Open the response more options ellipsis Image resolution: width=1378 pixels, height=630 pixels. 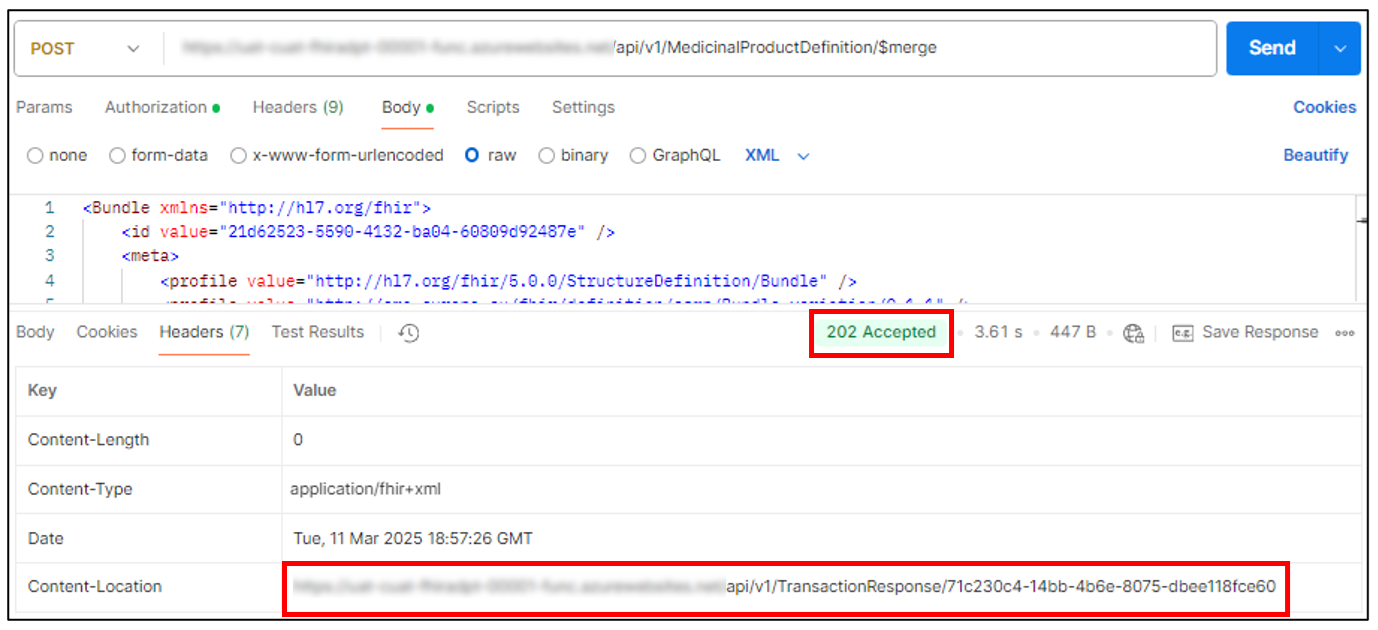click(x=1345, y=333)
